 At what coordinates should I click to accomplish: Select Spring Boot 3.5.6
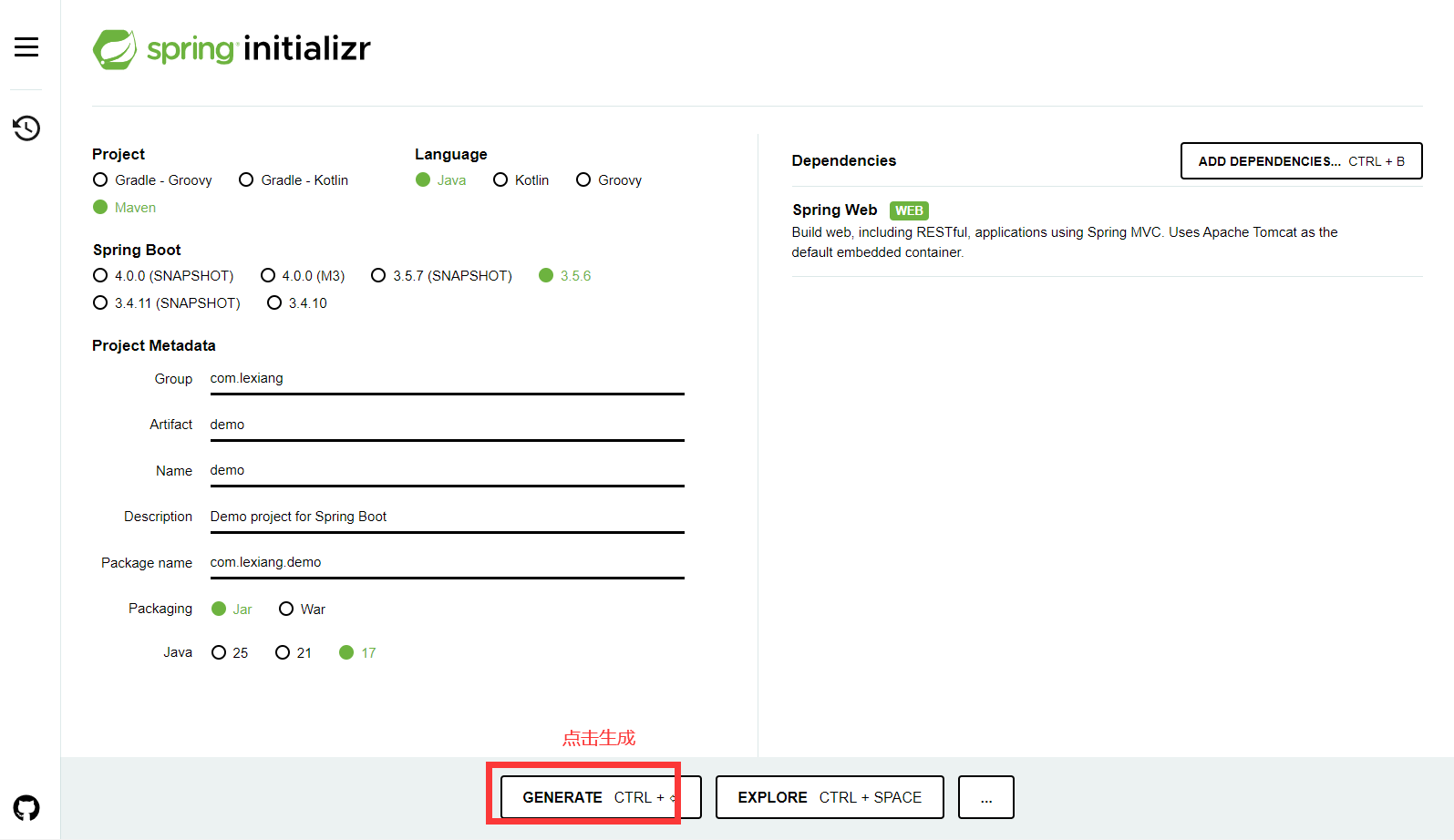[x=565, y=276]
